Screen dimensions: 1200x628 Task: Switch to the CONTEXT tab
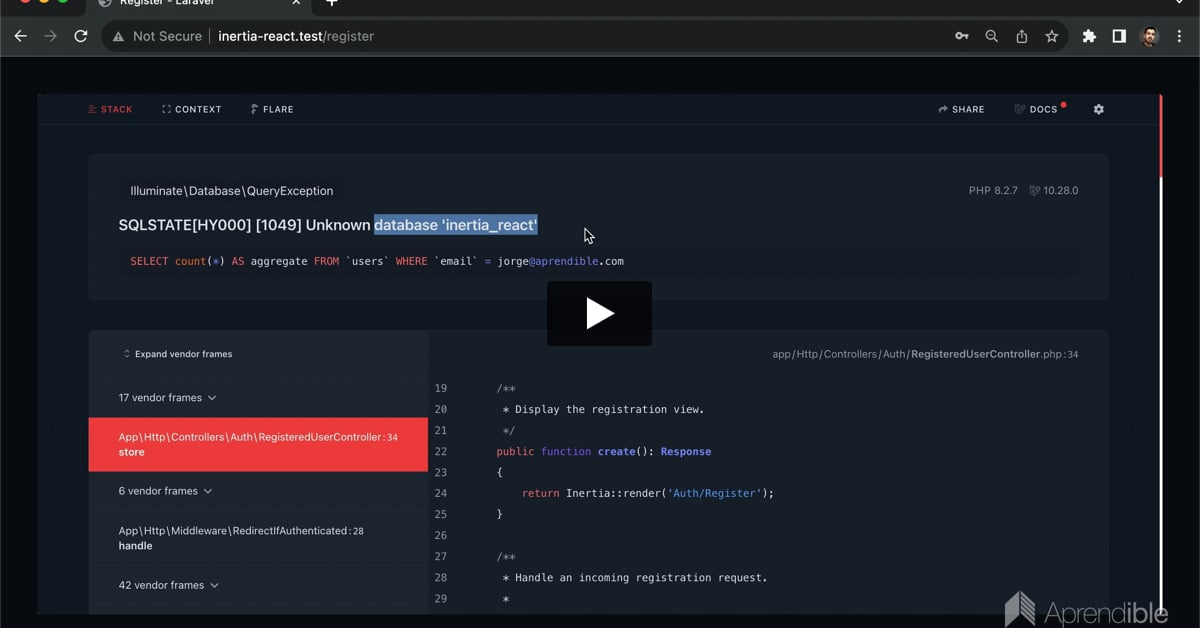coord(192,109)
